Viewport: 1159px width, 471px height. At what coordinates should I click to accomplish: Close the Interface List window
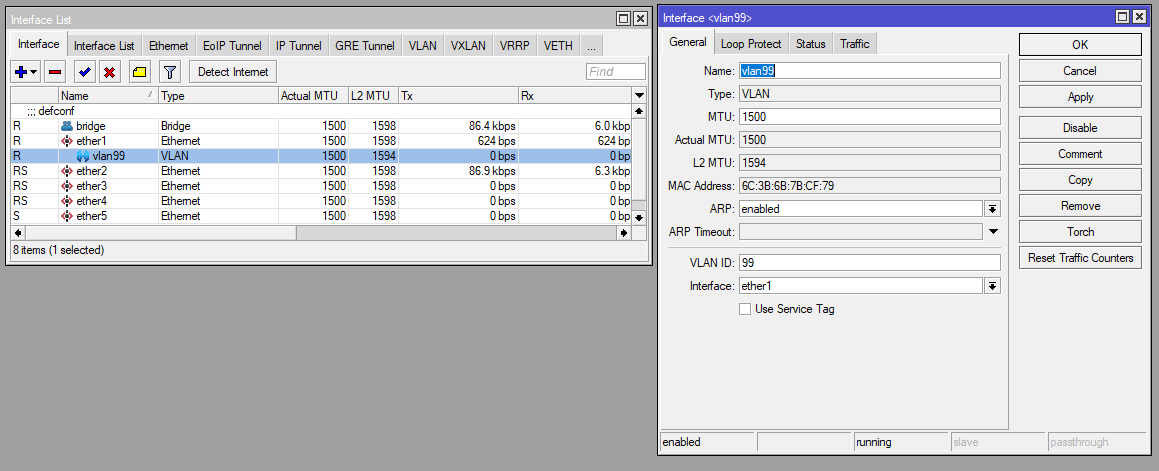[640, 18]
